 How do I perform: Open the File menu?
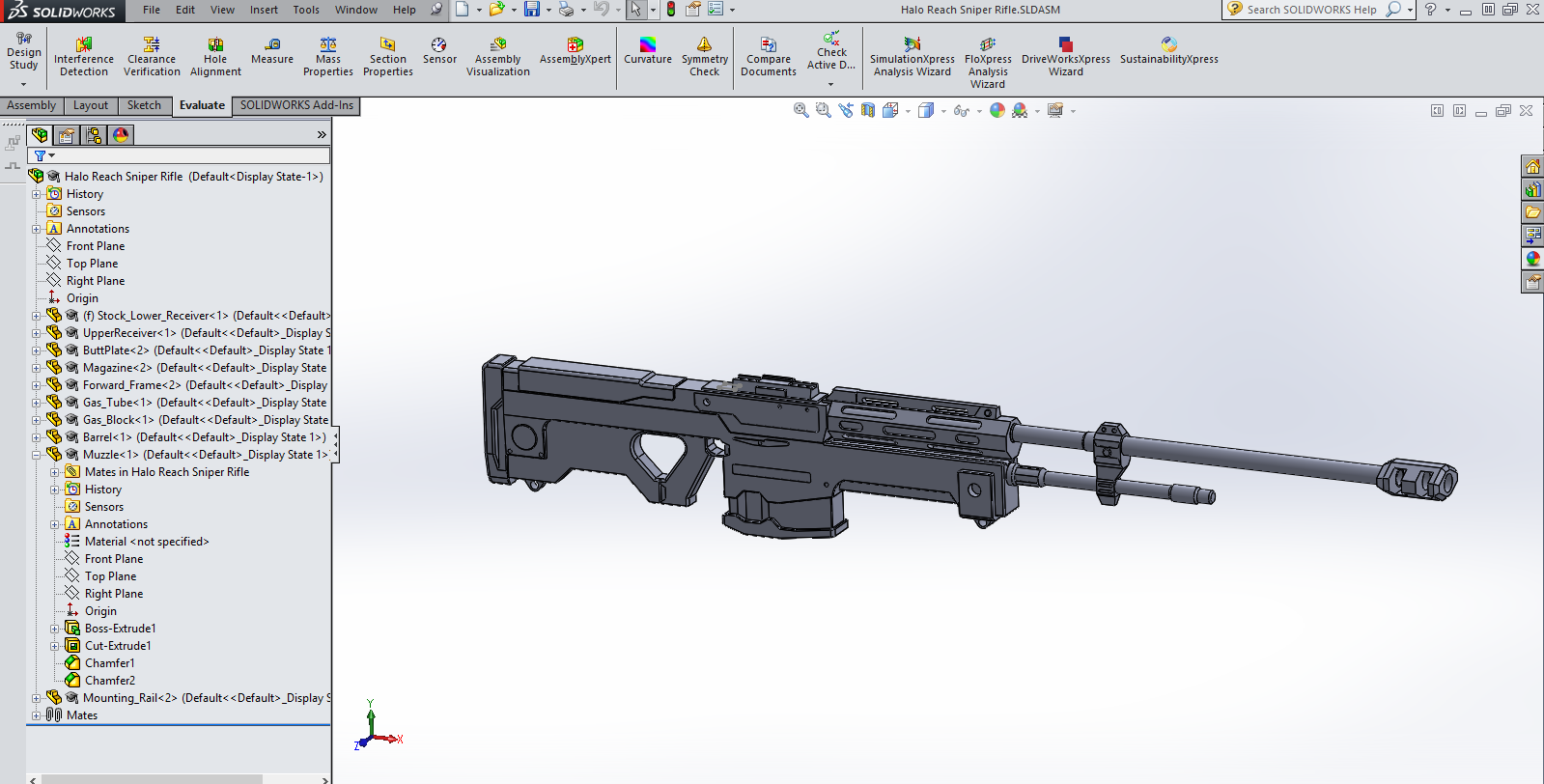pyautogui.click(x=152, y=10)
